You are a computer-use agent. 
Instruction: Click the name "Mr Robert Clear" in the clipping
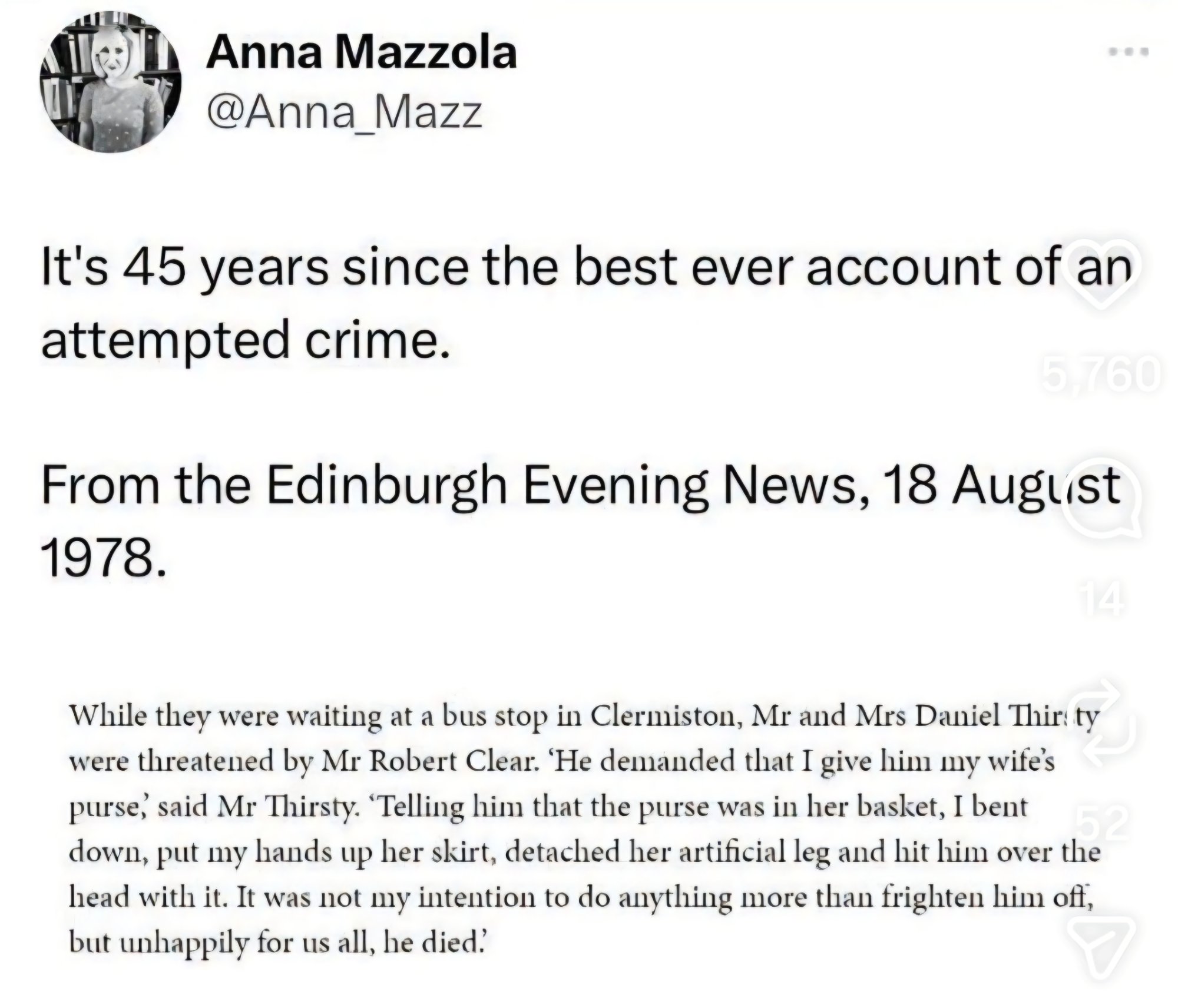pyautogui.click(x=430, y=762)
